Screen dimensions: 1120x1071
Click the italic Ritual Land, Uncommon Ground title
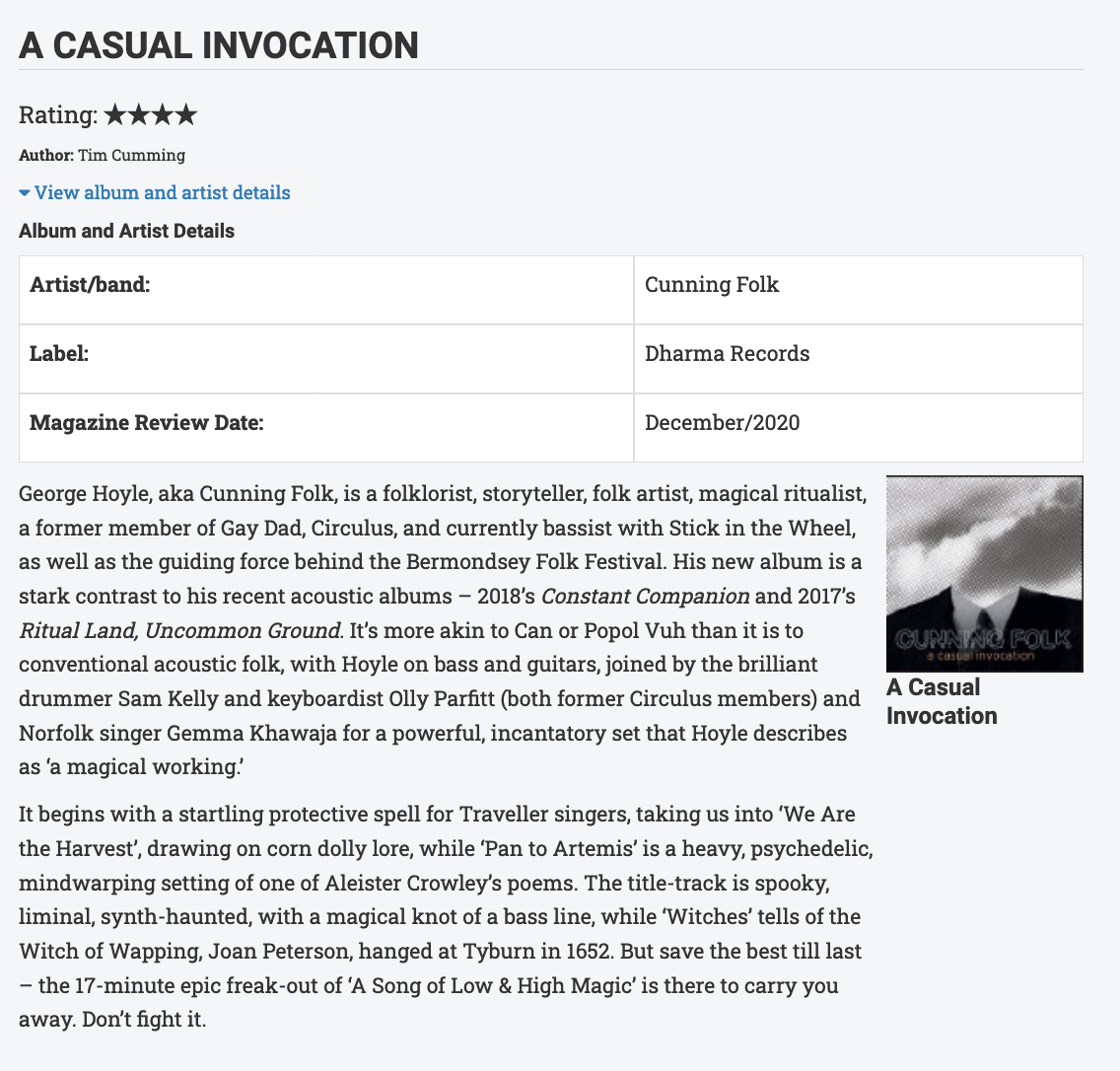[179, 630]
